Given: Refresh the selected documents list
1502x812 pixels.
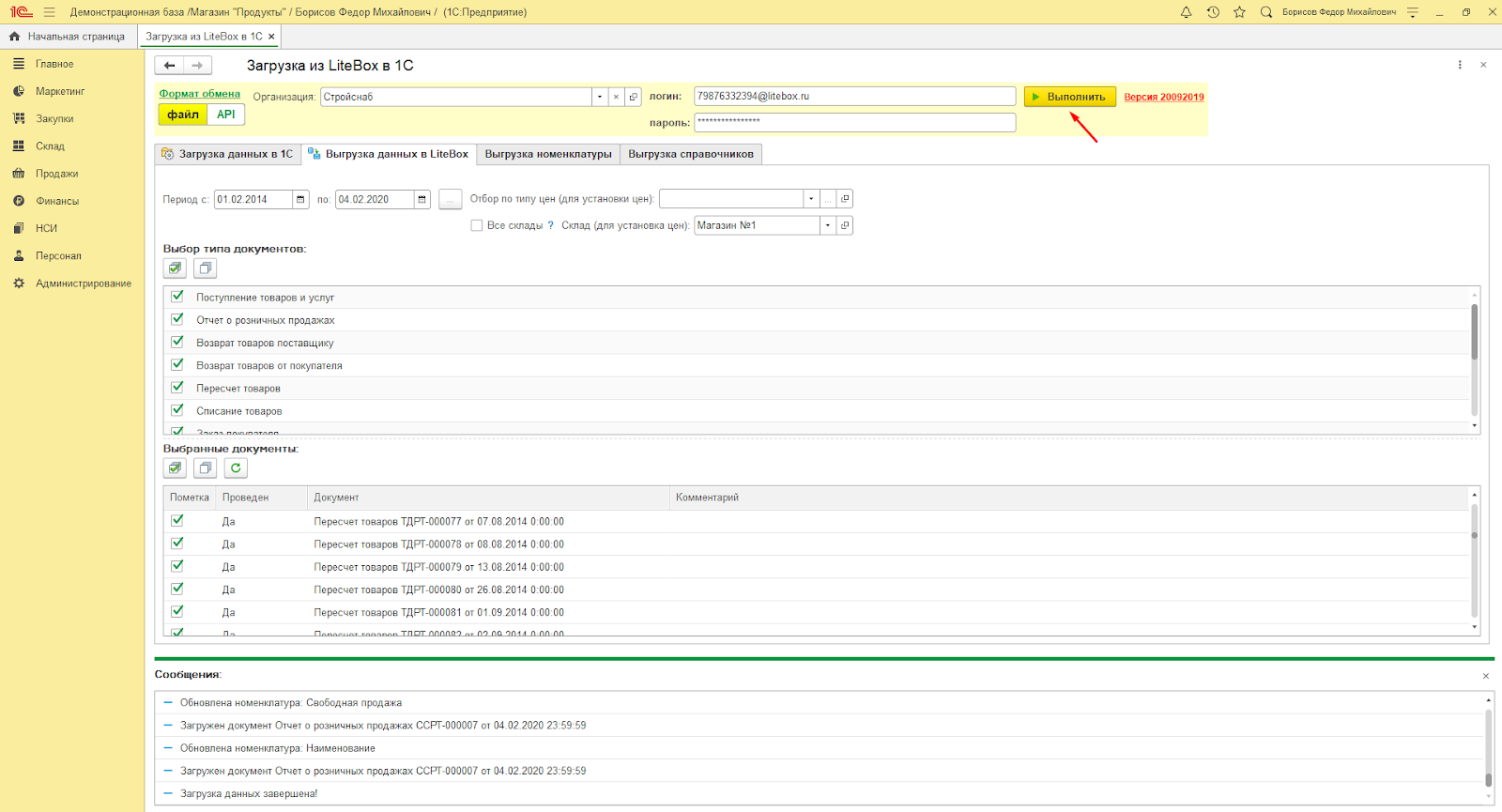Looking at the screenshot, I should [x=236, y=467].
